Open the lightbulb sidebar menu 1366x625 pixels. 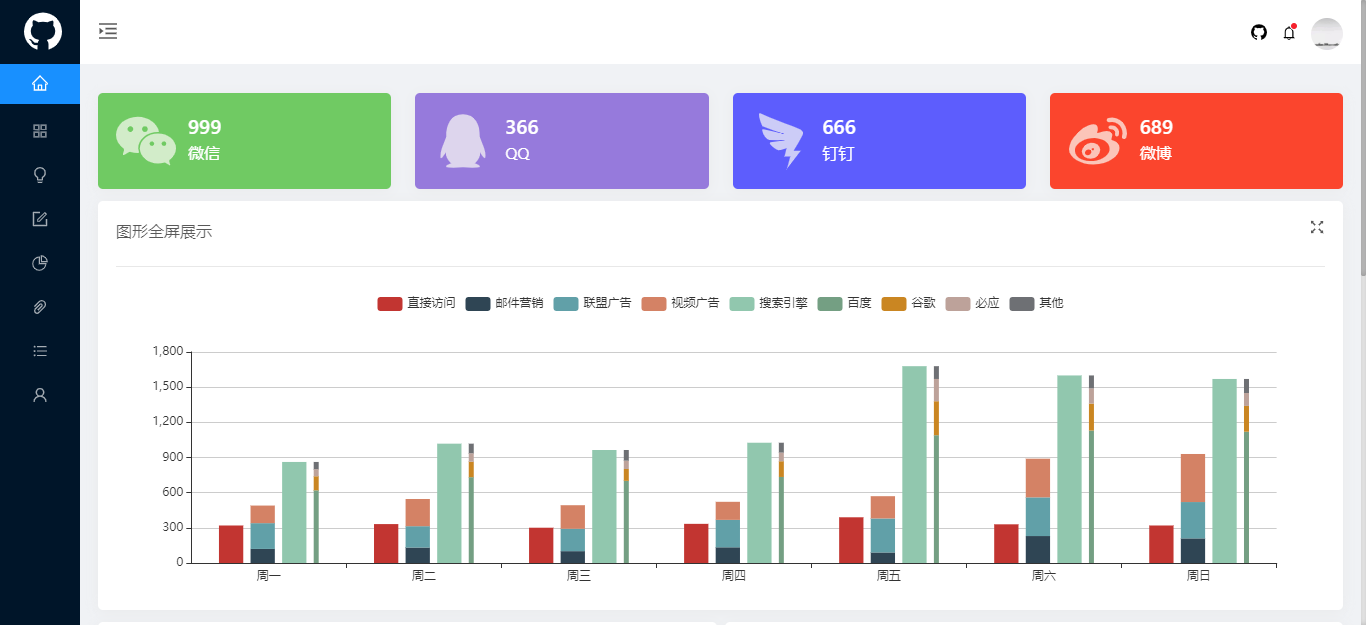point(40,175)
